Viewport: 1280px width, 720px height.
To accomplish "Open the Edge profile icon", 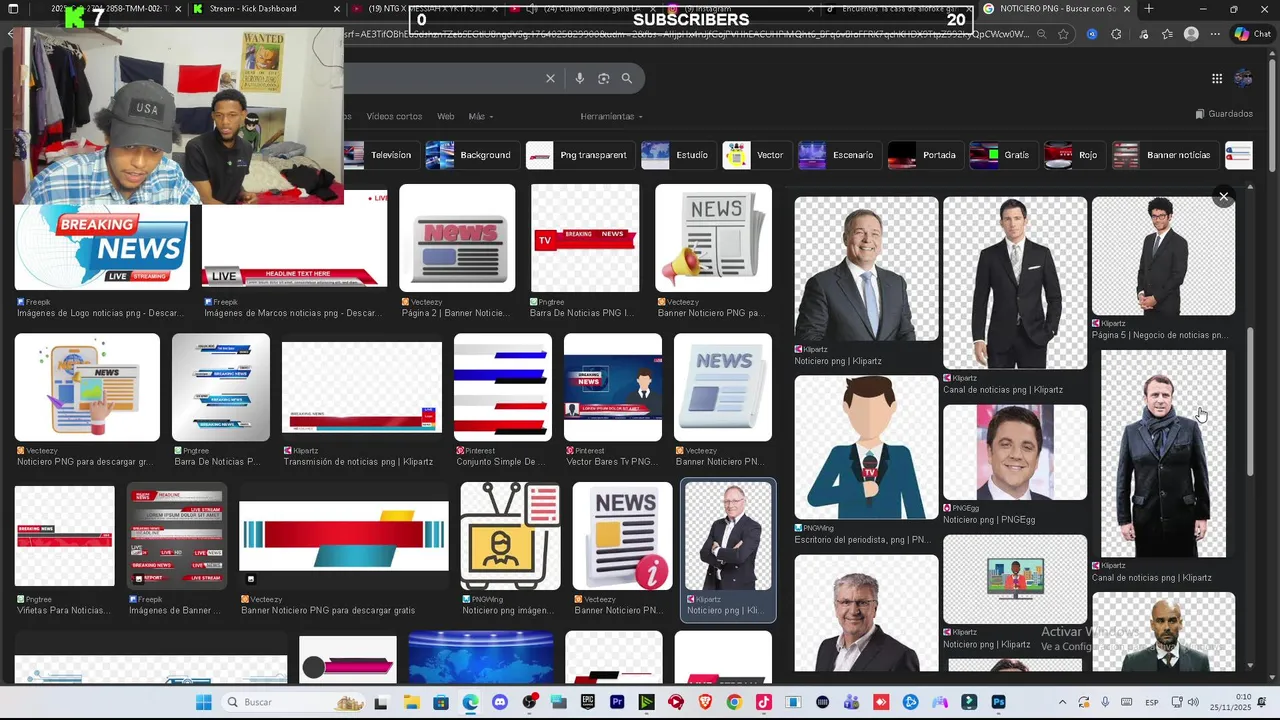I will (x=1191, y=34).
